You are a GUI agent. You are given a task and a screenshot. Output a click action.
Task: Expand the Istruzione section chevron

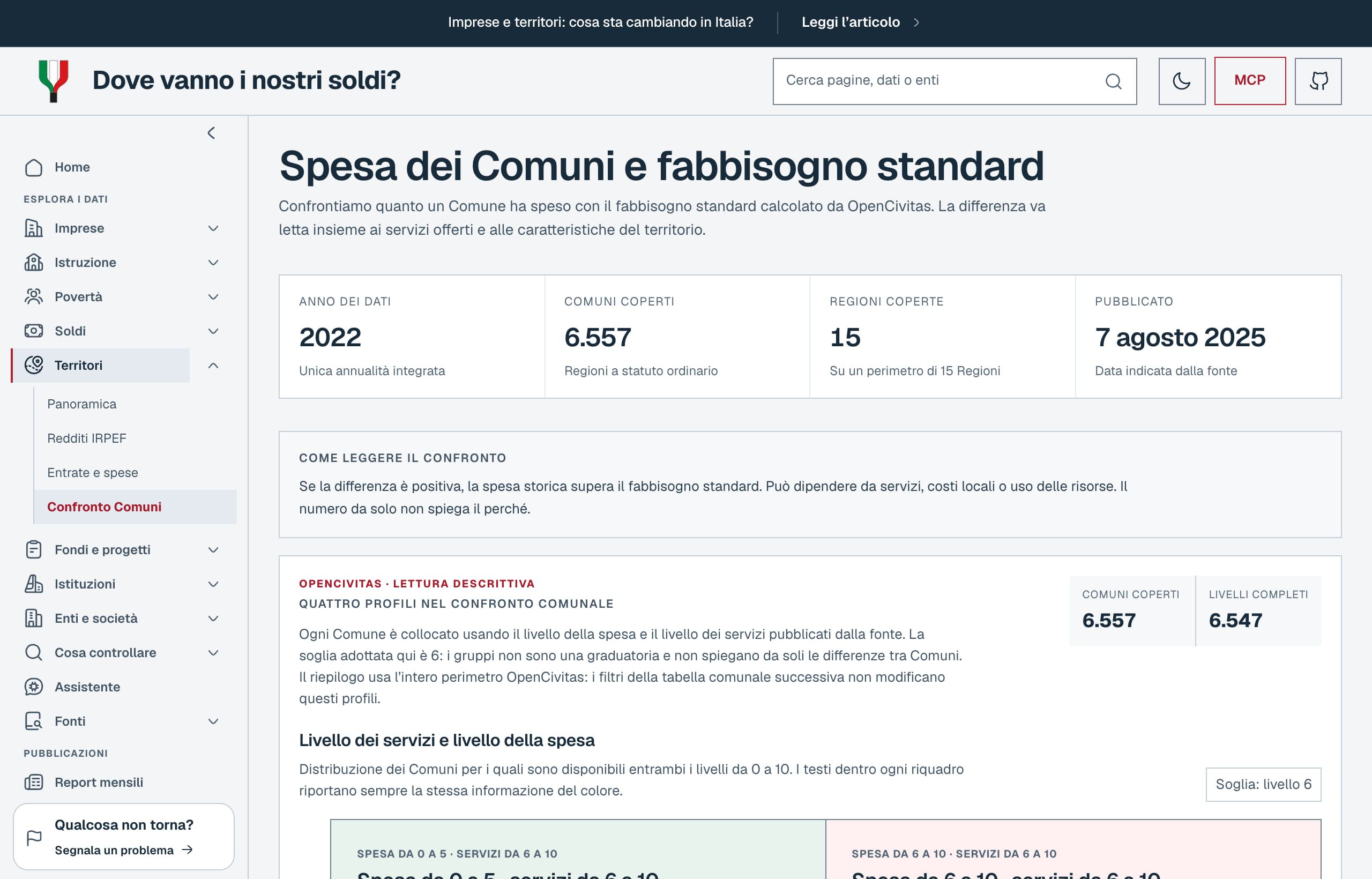pos(213,263)
